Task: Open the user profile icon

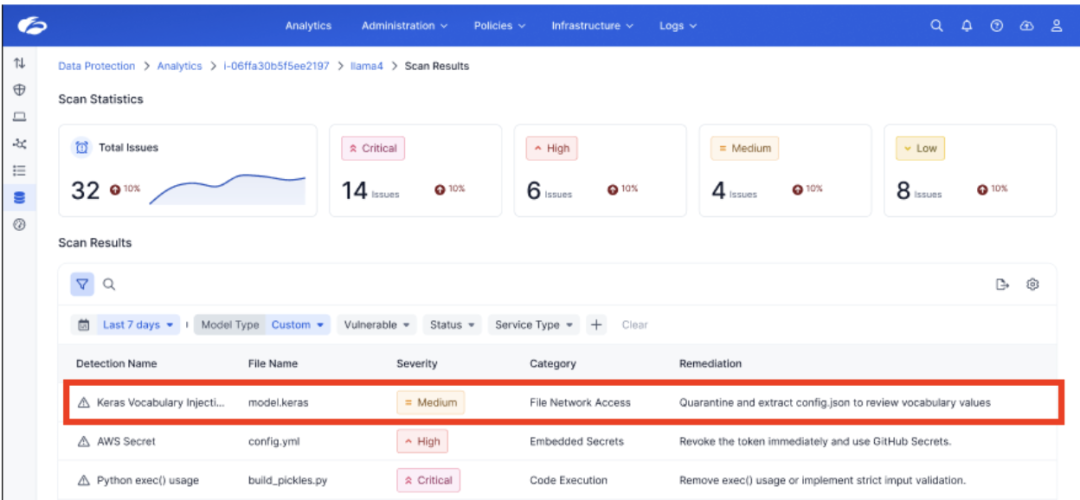Action: point(1056,26)
